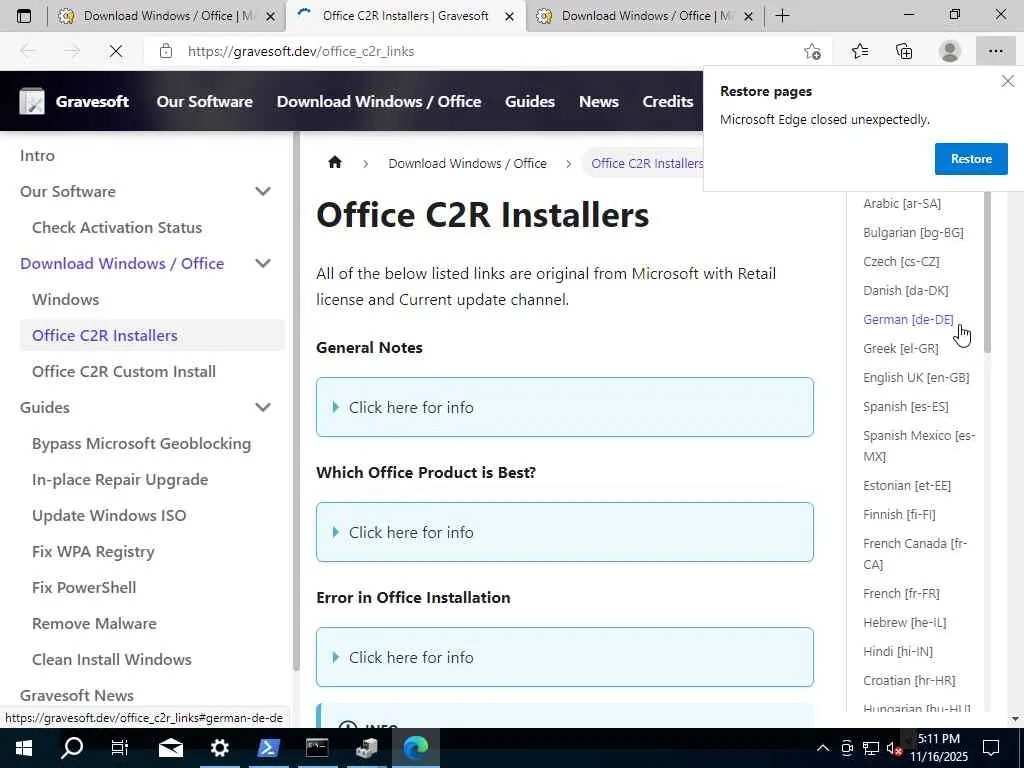Open Update Windows ISO guide
Viewport: 1024px width, 768px height.
point(109,515)
